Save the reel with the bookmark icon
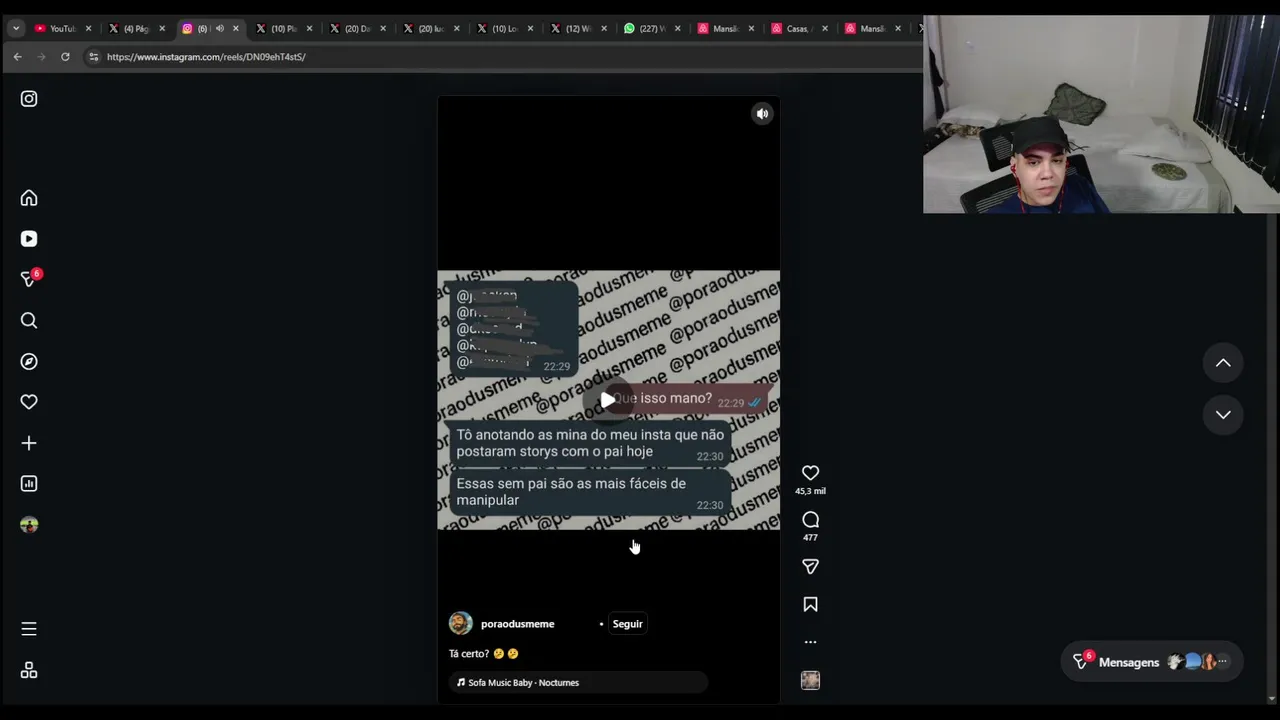The width and height of the screenshot is (1280, 720). click(810, 604)
